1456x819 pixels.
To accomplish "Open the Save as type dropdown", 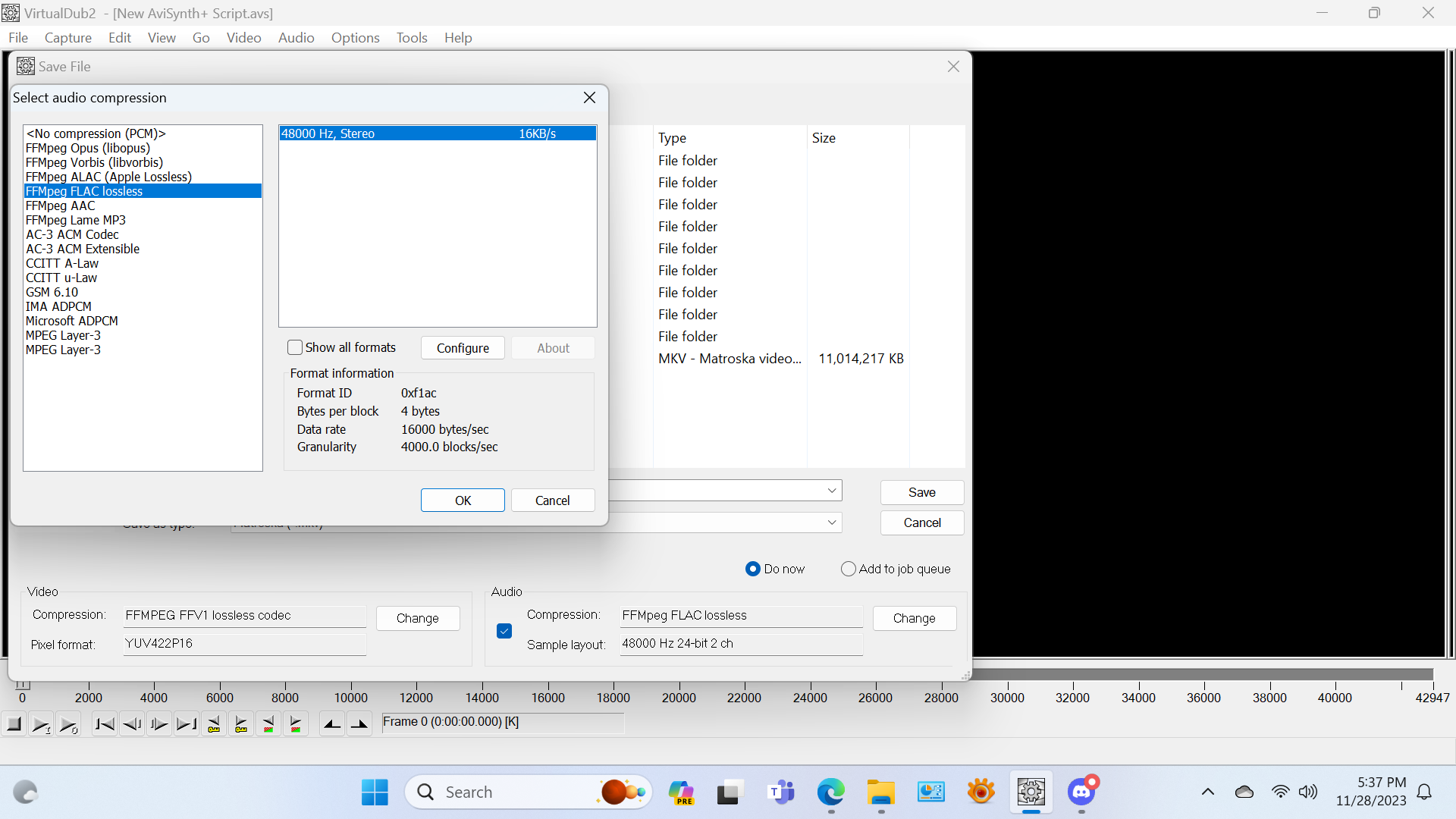I will click(832, 522).
